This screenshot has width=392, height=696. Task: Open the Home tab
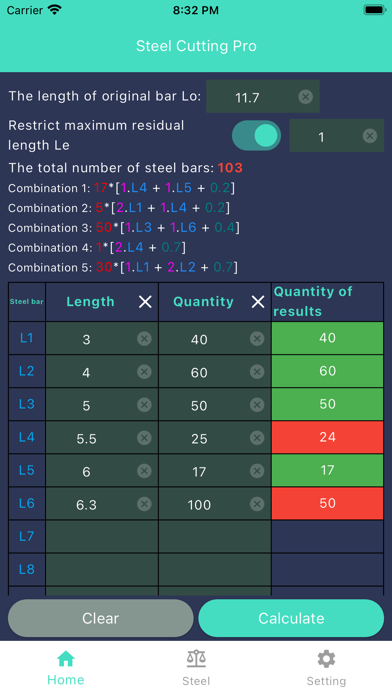pos(66,668)
